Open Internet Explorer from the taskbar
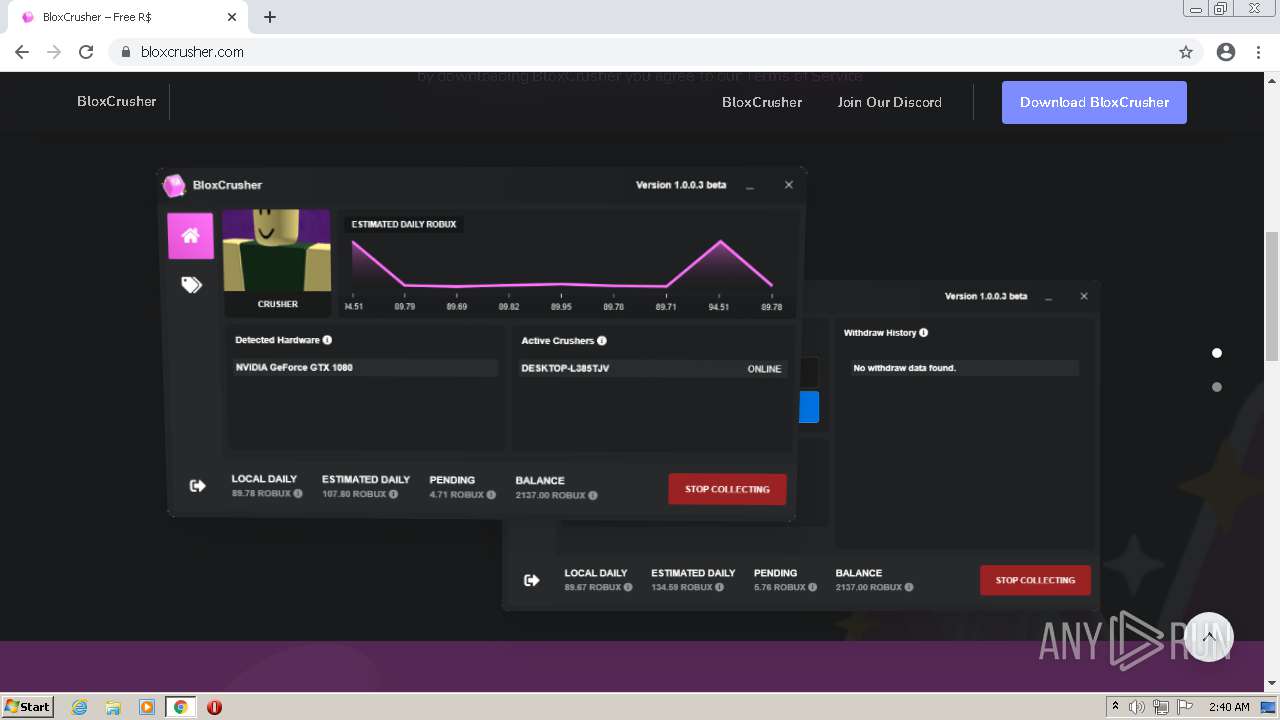The width and height of the screenshot is (1280, 720). pyautogui.click(x=79, y=707)
